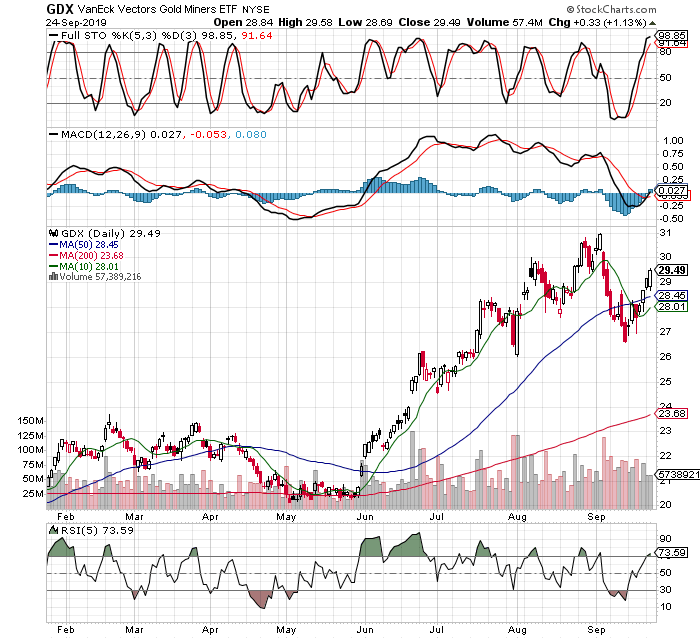Click the 98.85 flag on stochastic right axis
This screenshot has height=639, width=700.
(x=672, y=35)
